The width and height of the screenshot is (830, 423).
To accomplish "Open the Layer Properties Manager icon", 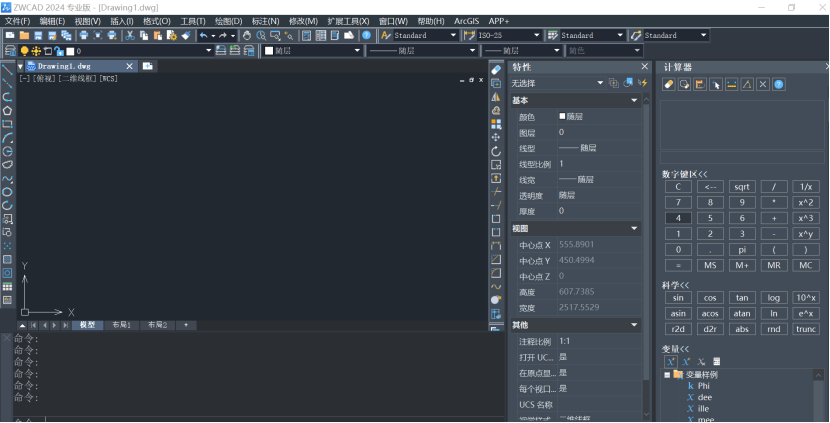I will coord(10,51).
